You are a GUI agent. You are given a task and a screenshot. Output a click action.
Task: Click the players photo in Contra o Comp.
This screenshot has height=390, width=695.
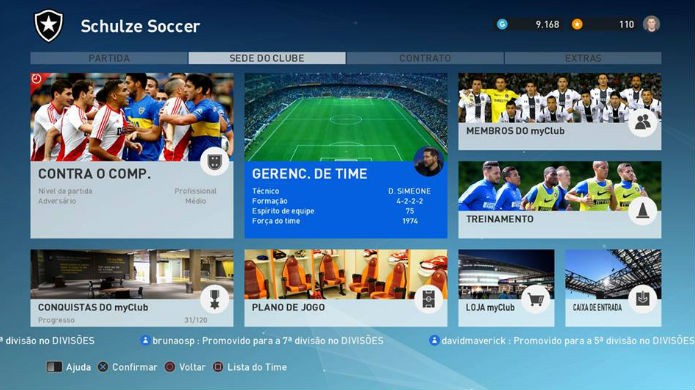point(132,117)
